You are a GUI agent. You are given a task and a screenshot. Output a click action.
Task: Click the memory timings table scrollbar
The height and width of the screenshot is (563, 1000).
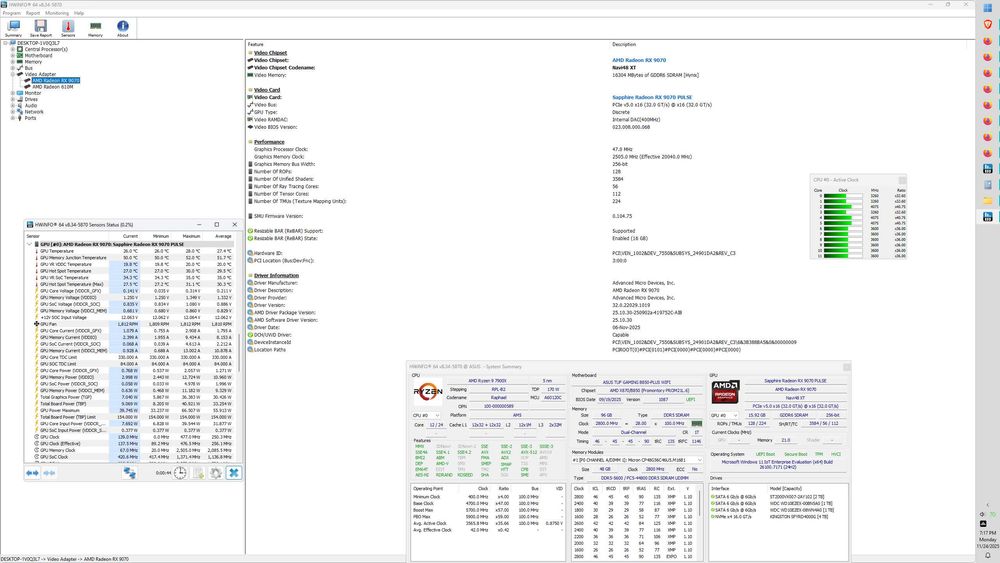coord(700,504)
